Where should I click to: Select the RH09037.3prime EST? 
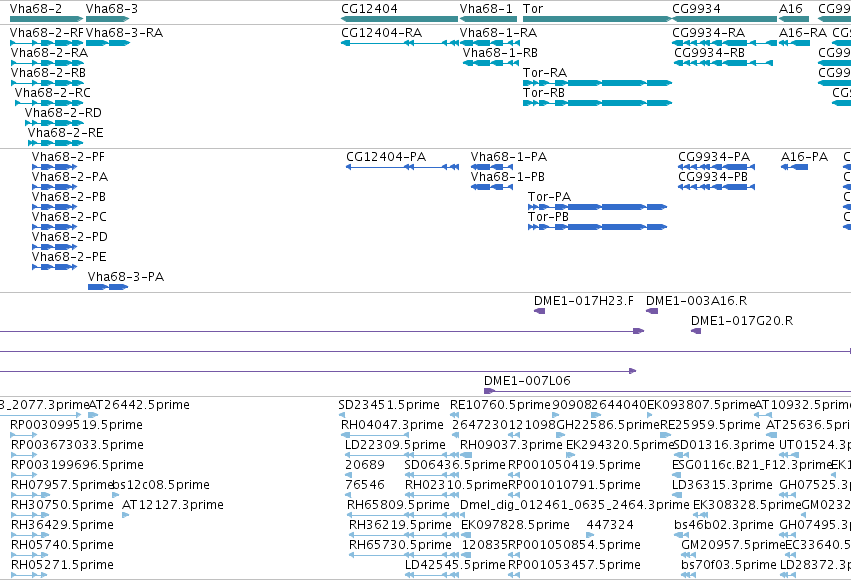[x=466, y=455]
